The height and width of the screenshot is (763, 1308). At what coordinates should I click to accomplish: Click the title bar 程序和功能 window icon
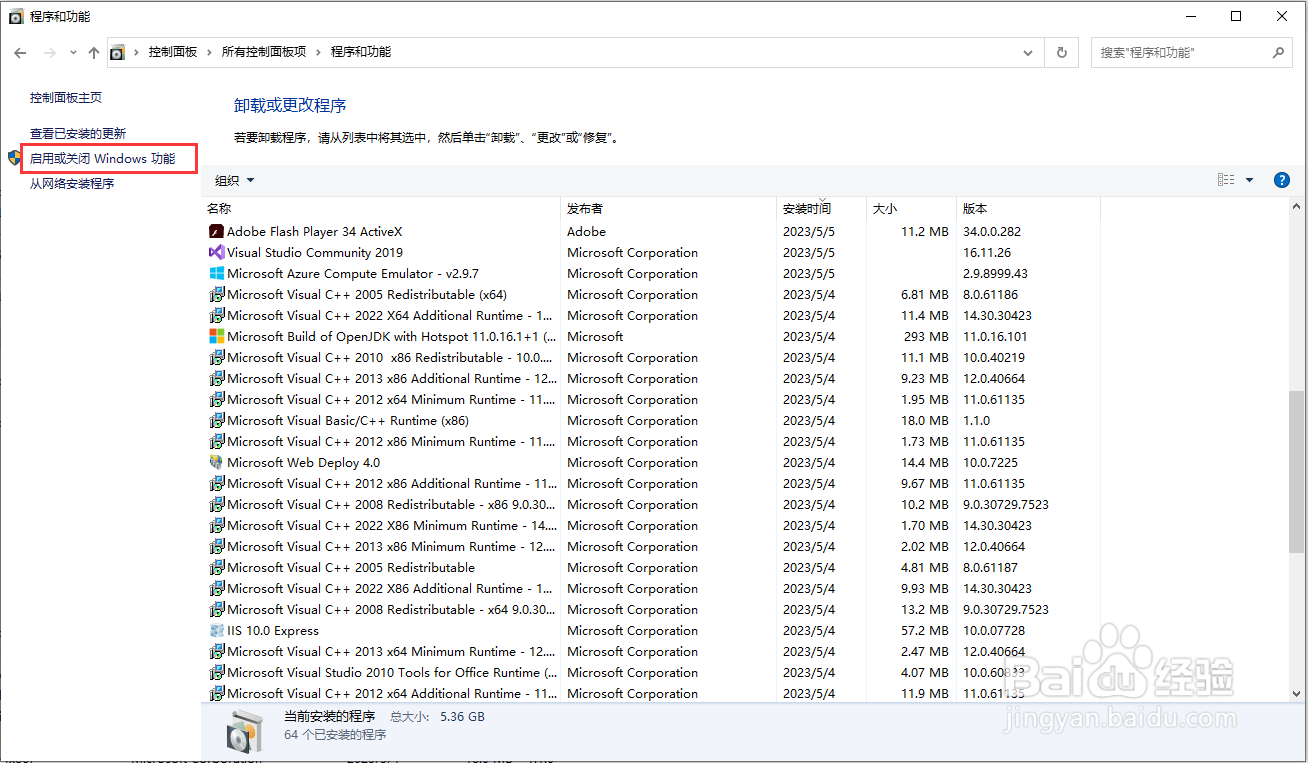click(x=16, y=17)
